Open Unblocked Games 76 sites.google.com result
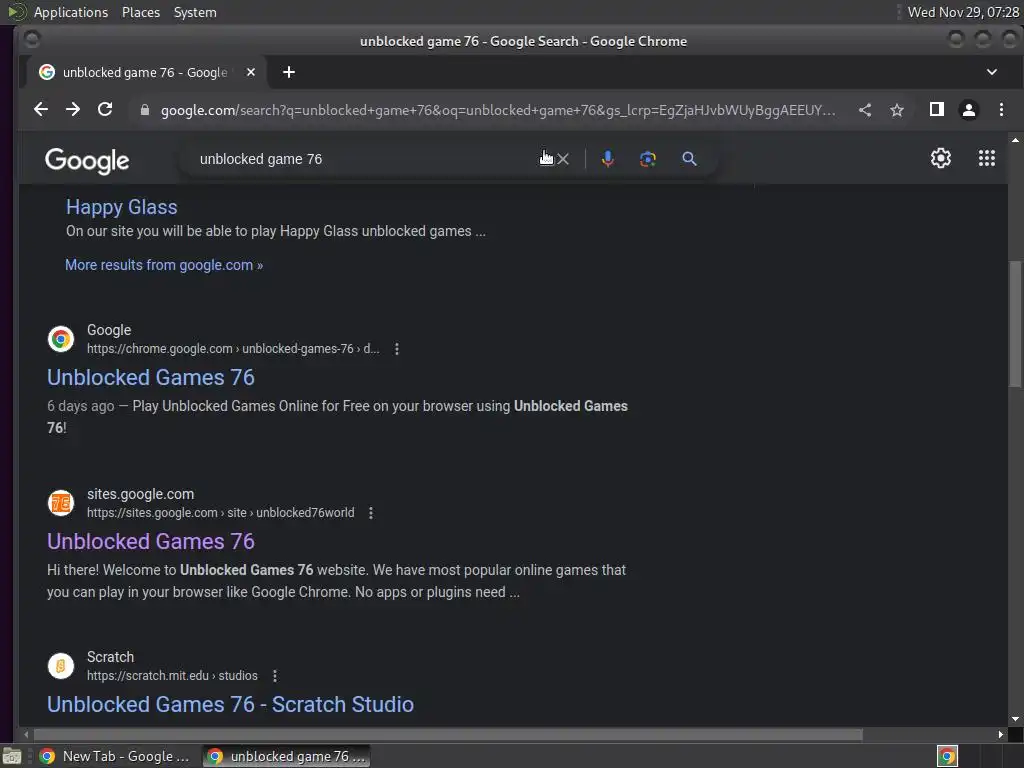Screen dimensions: 1024x768 tap(151, 541)
